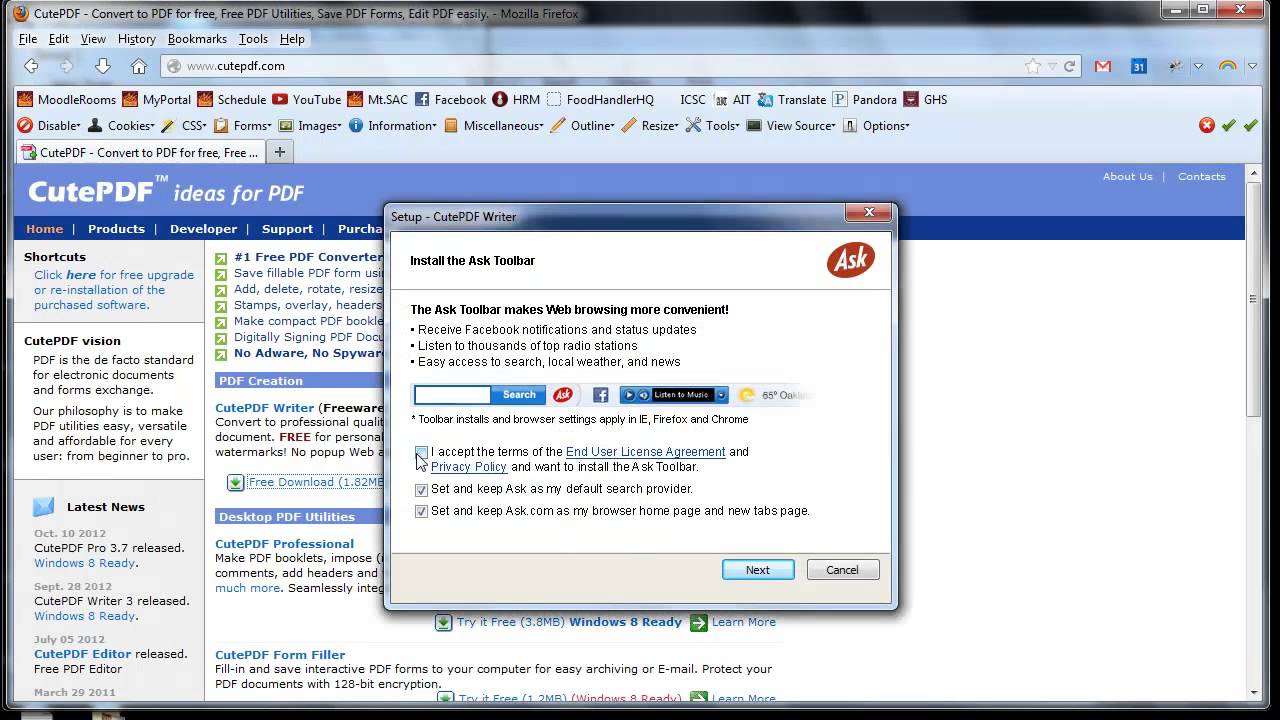Open the Translate bookmark
The image size is (1280, 720).
pos(792,99)
